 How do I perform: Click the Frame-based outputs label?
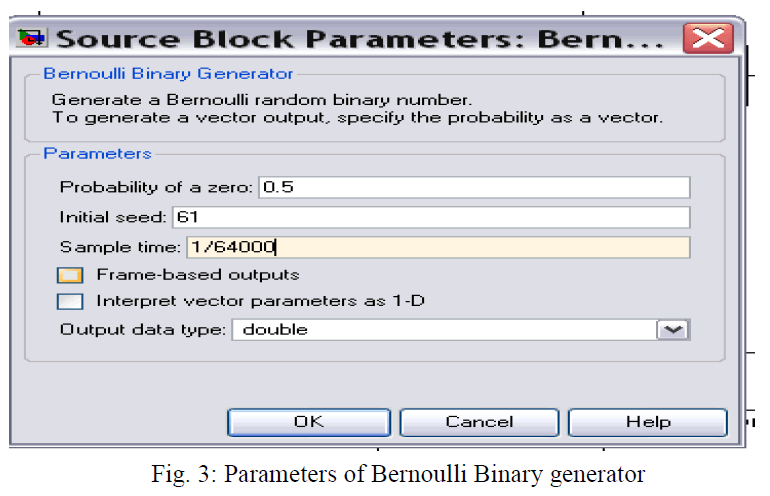[198, 275]
